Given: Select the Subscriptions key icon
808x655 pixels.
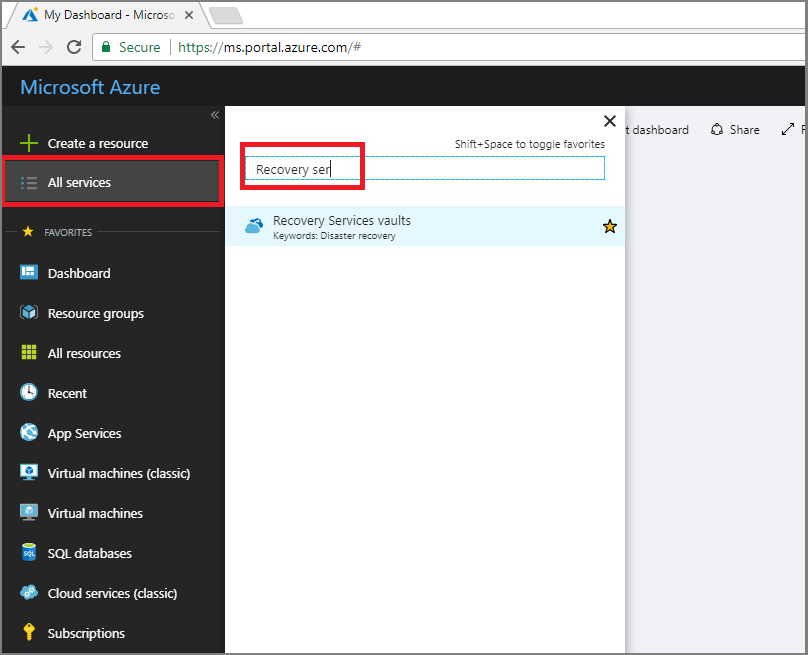Looking at the screenshot, I should click(30, 633).
